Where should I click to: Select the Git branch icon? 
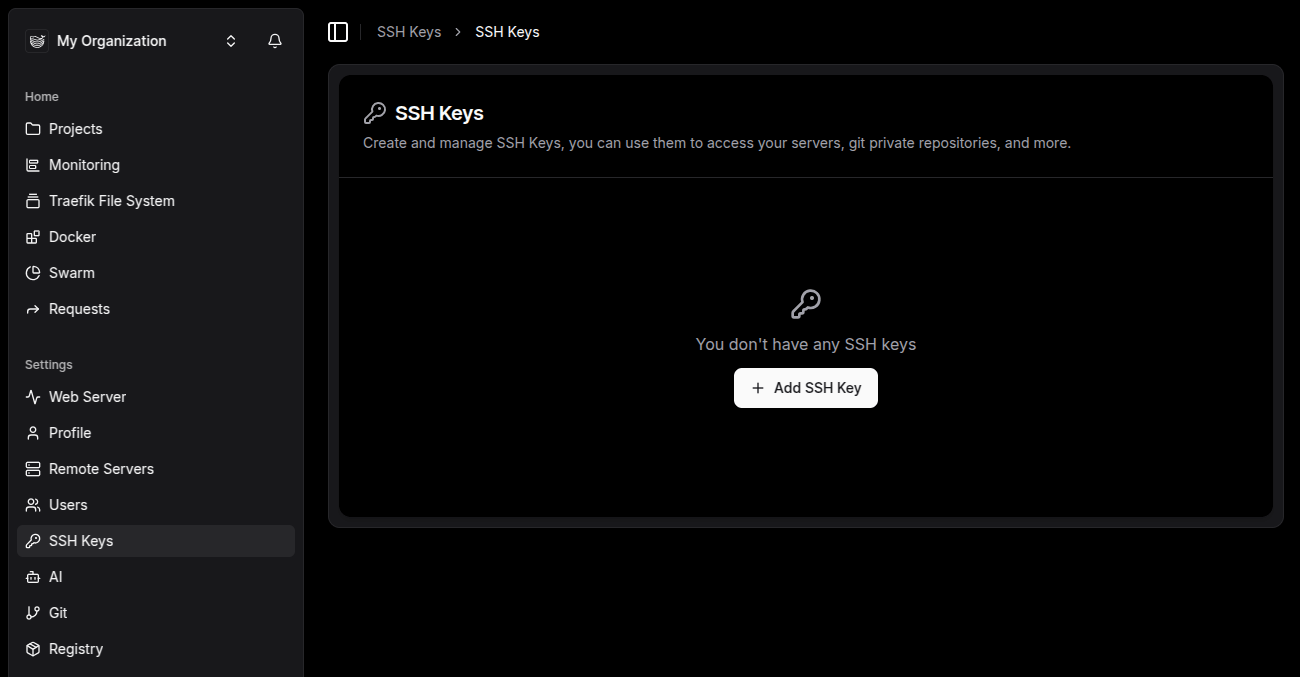(x=33, y=612)
